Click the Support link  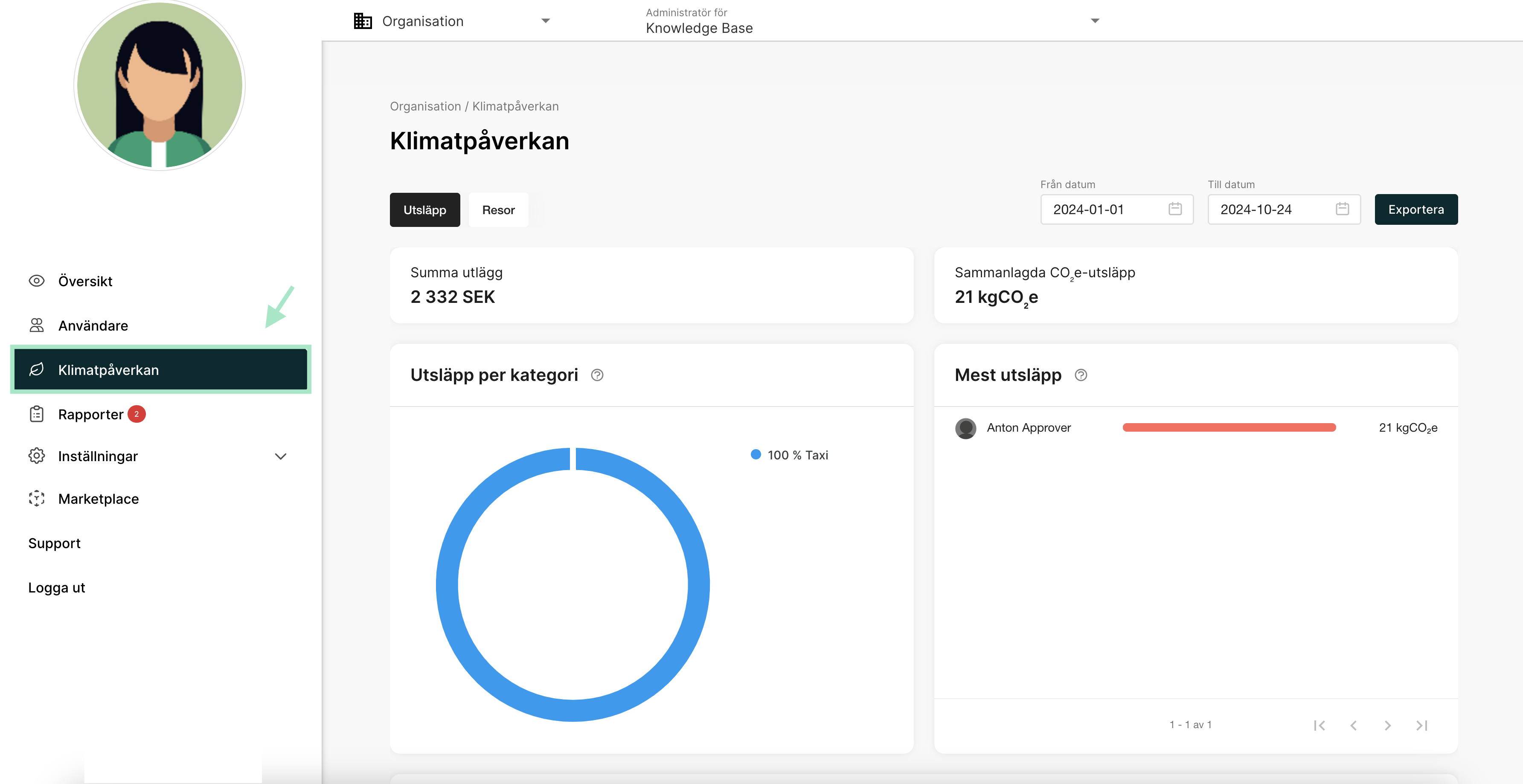click(x=55, y=543)
